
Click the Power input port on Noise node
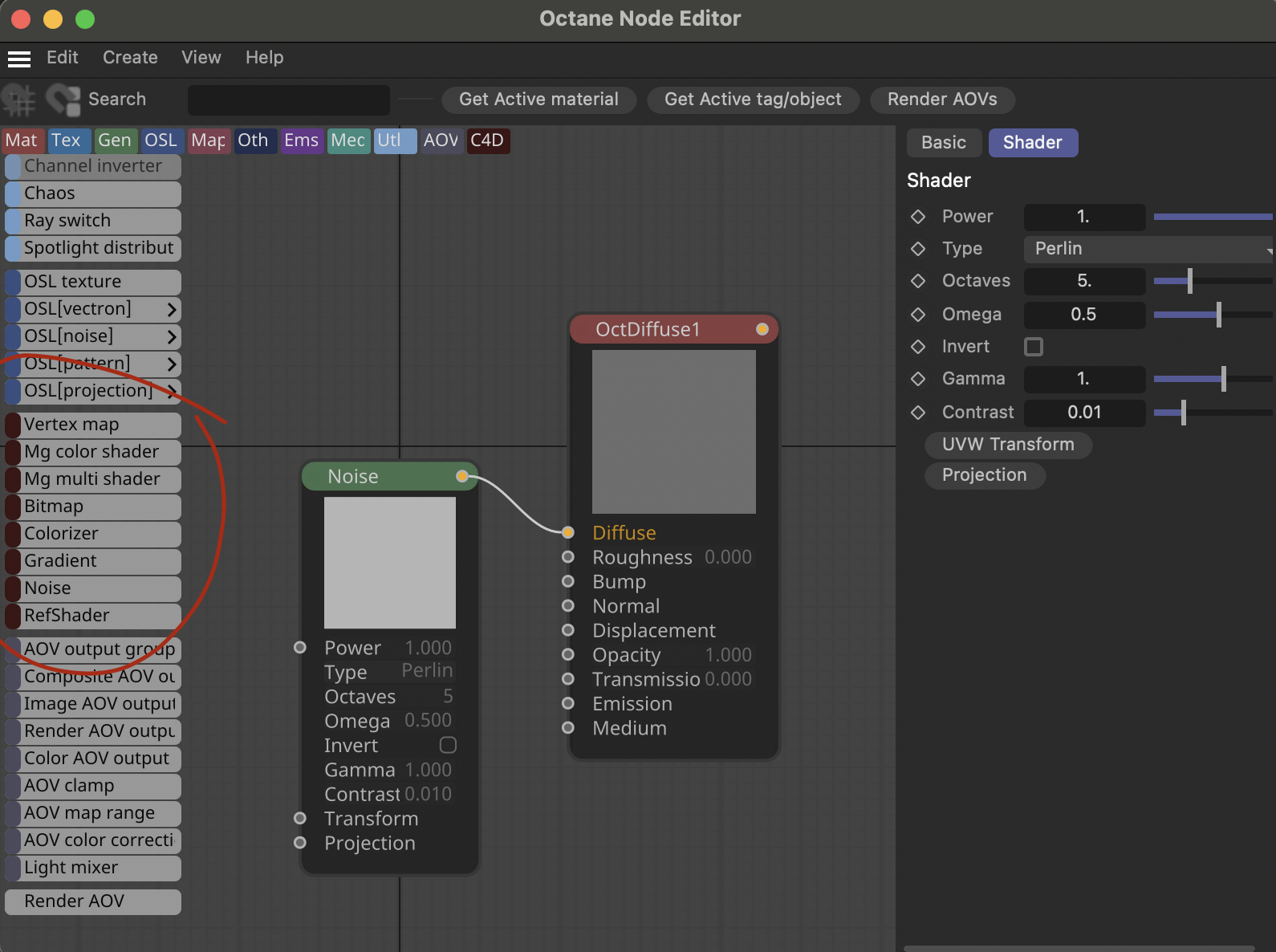(x=300, y=647)
